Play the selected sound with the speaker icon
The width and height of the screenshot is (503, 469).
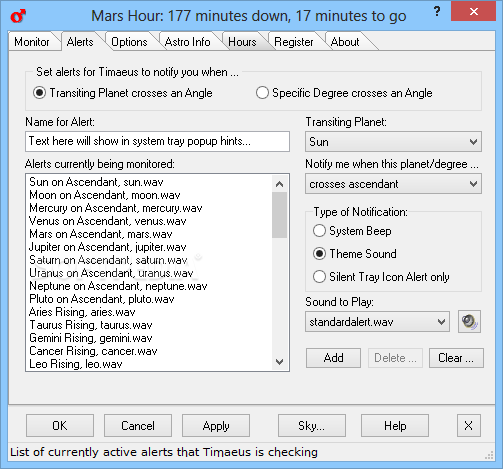469,322
